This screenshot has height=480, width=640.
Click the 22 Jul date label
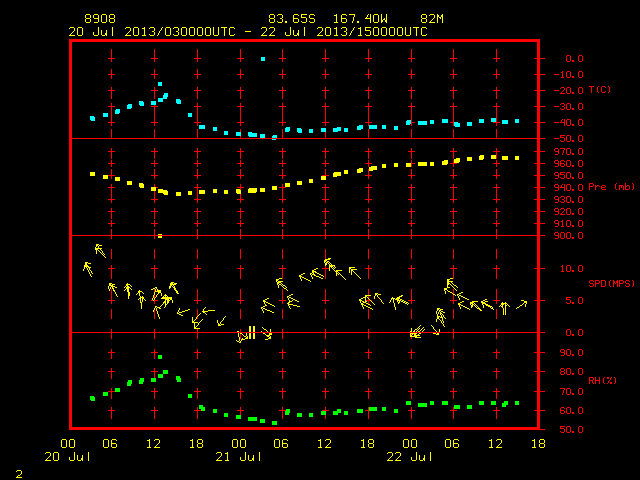click(x=409, y=457)
